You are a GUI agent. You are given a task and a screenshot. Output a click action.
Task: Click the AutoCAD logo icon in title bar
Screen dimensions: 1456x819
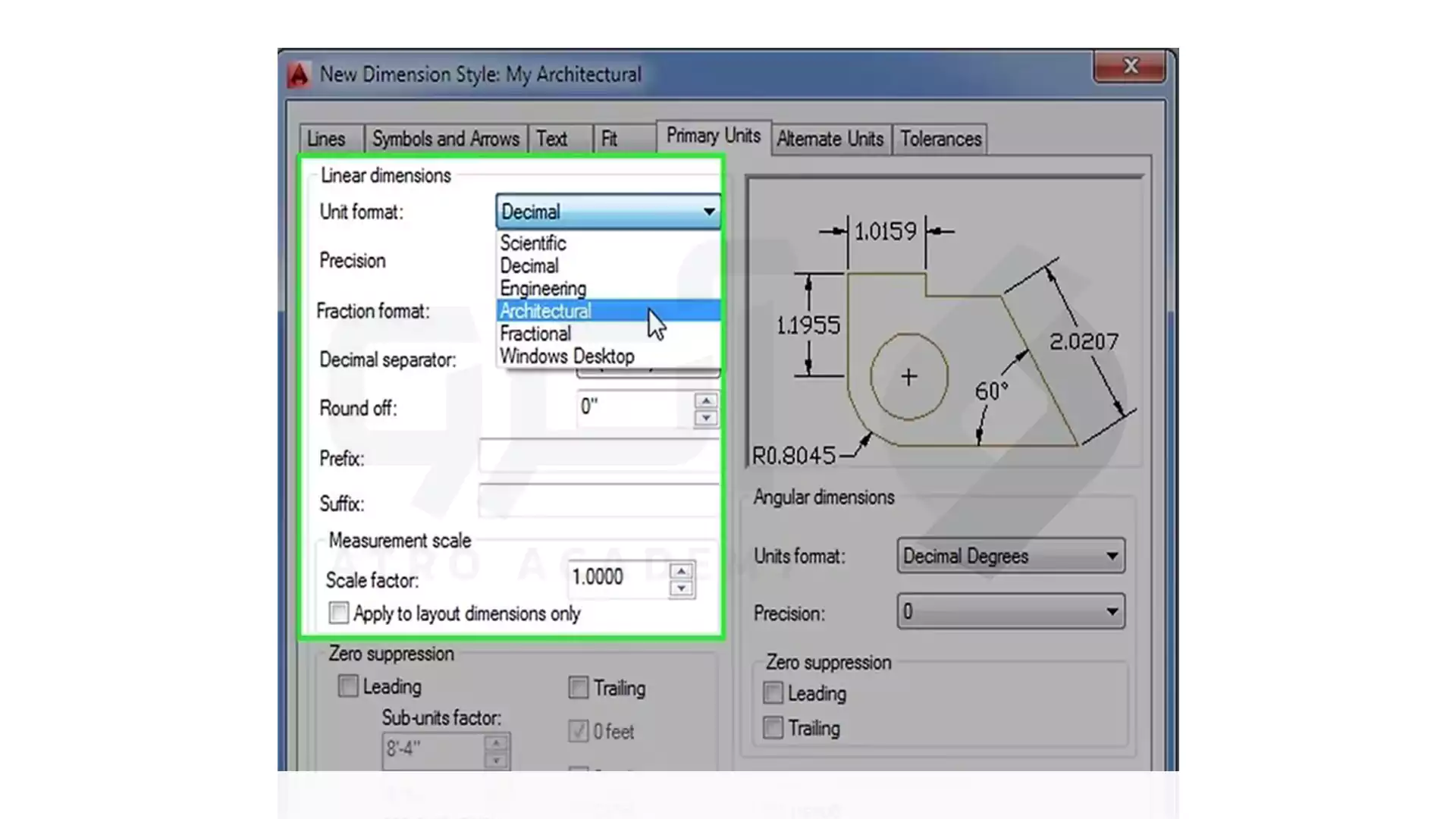299,75
